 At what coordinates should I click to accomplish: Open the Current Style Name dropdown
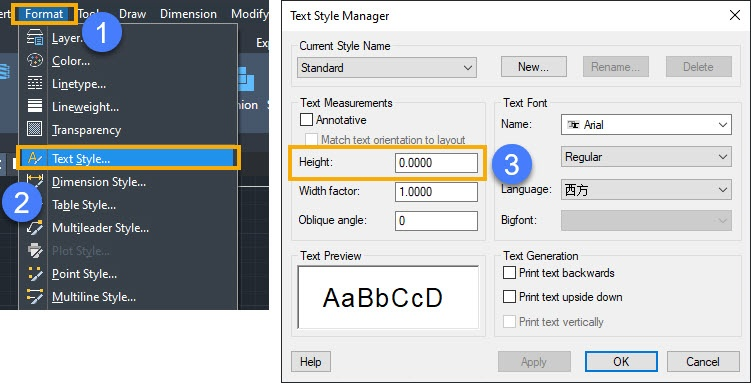(387, 68)
